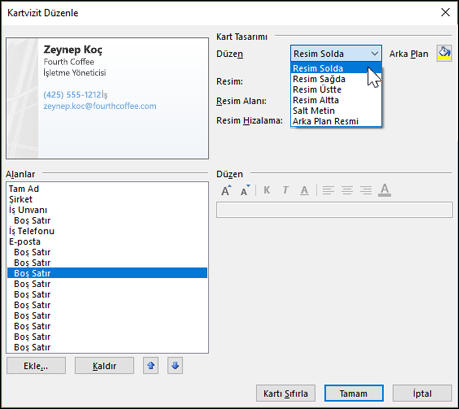459x409 pixels.
Task: Select Tam Ad in the fields list
Action: [x=107, y=189]
